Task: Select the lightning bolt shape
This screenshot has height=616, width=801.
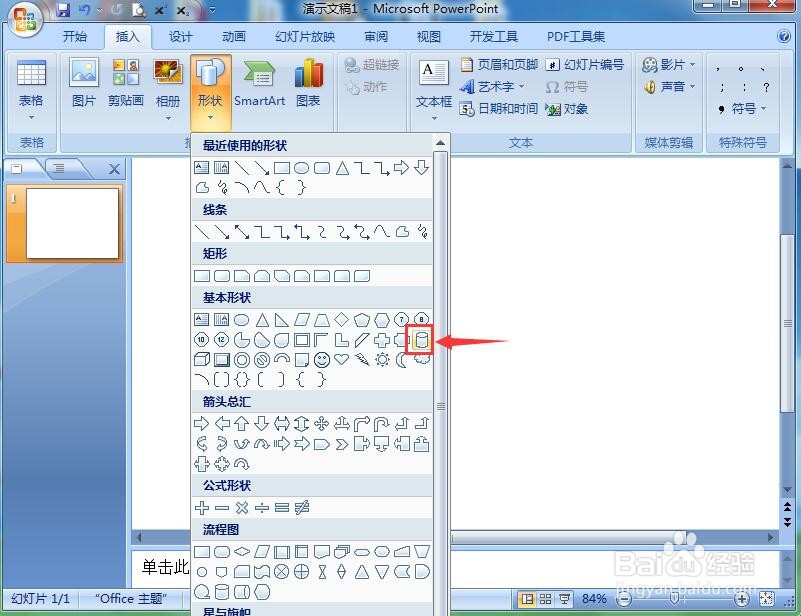Action: (x=362, y=360)
